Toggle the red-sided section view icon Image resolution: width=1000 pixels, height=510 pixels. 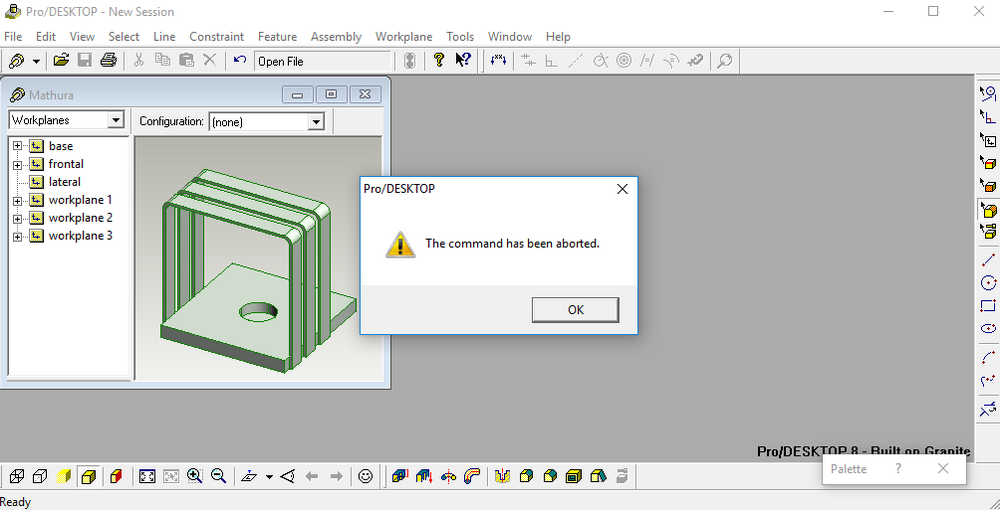point(115,476)
